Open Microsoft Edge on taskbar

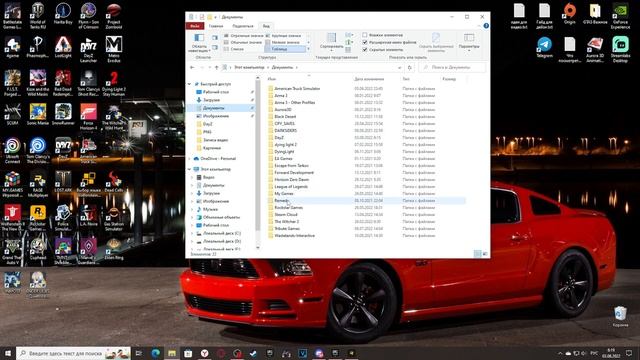pyautogui.click(x=156, y=353)
